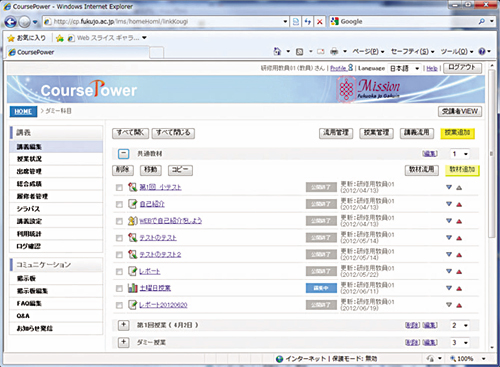Check the レポート20120620 checkbox
This screenshot has height=367, width=500.
(119, 305)
